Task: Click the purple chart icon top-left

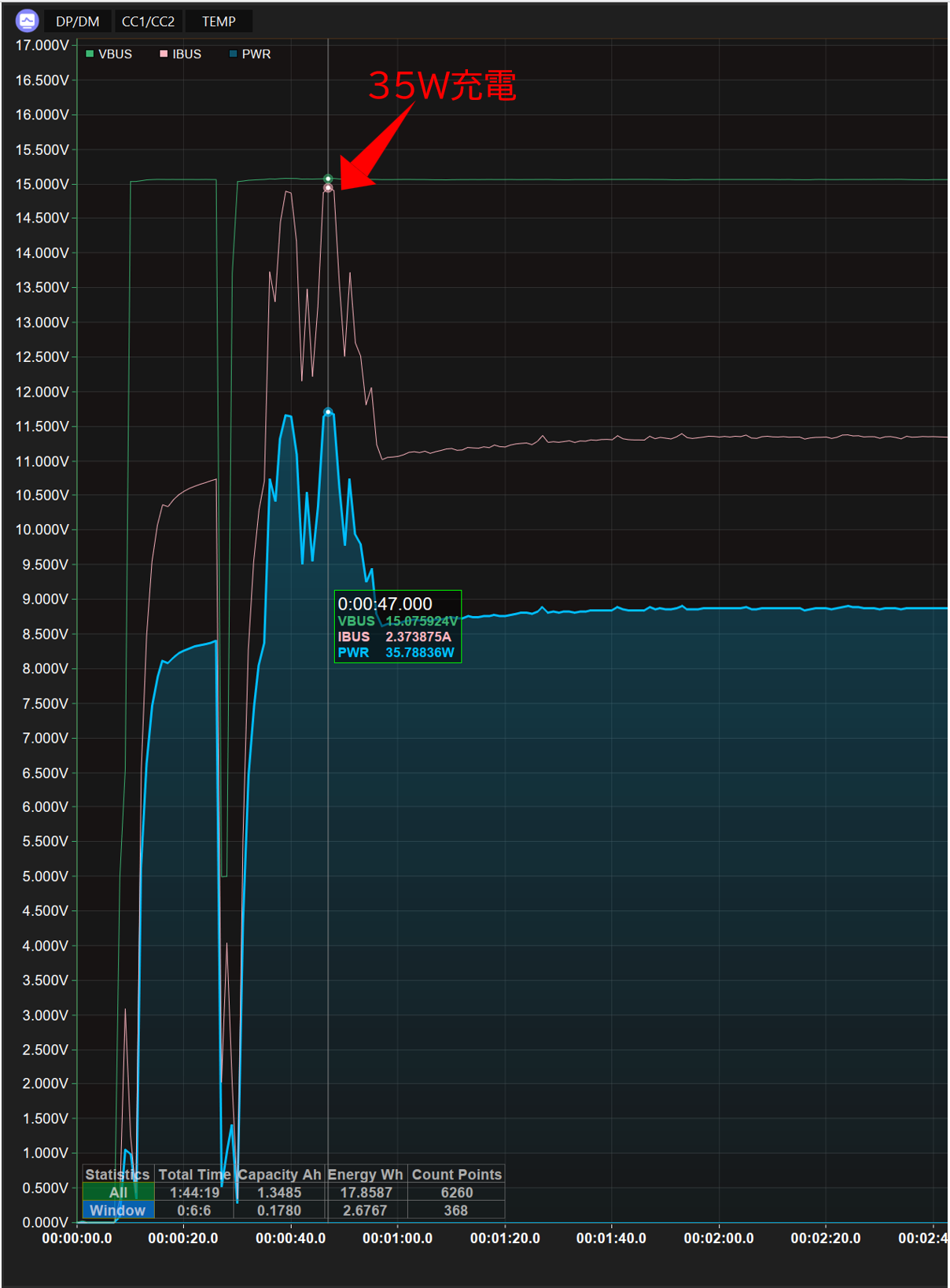Action: click(27, 20)
